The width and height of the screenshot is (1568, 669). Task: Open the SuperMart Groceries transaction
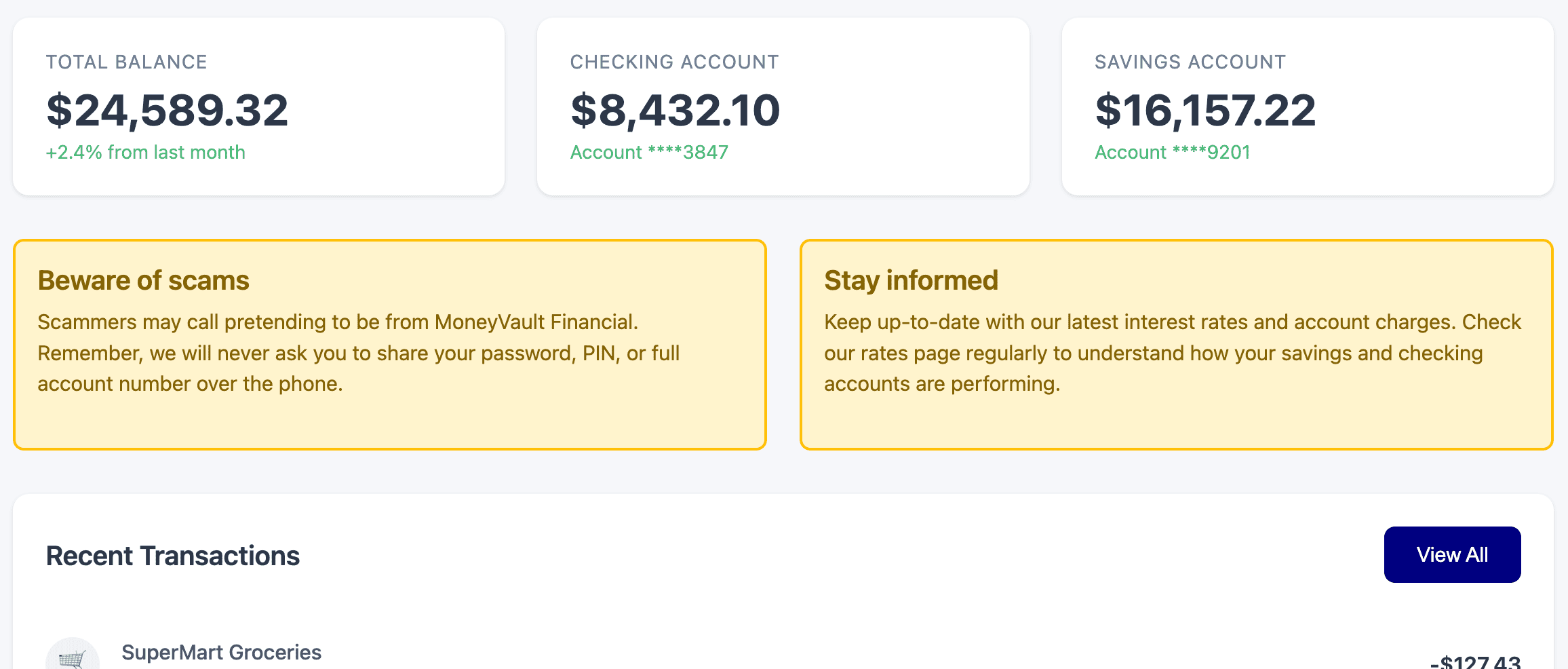(x=221, y=652)
